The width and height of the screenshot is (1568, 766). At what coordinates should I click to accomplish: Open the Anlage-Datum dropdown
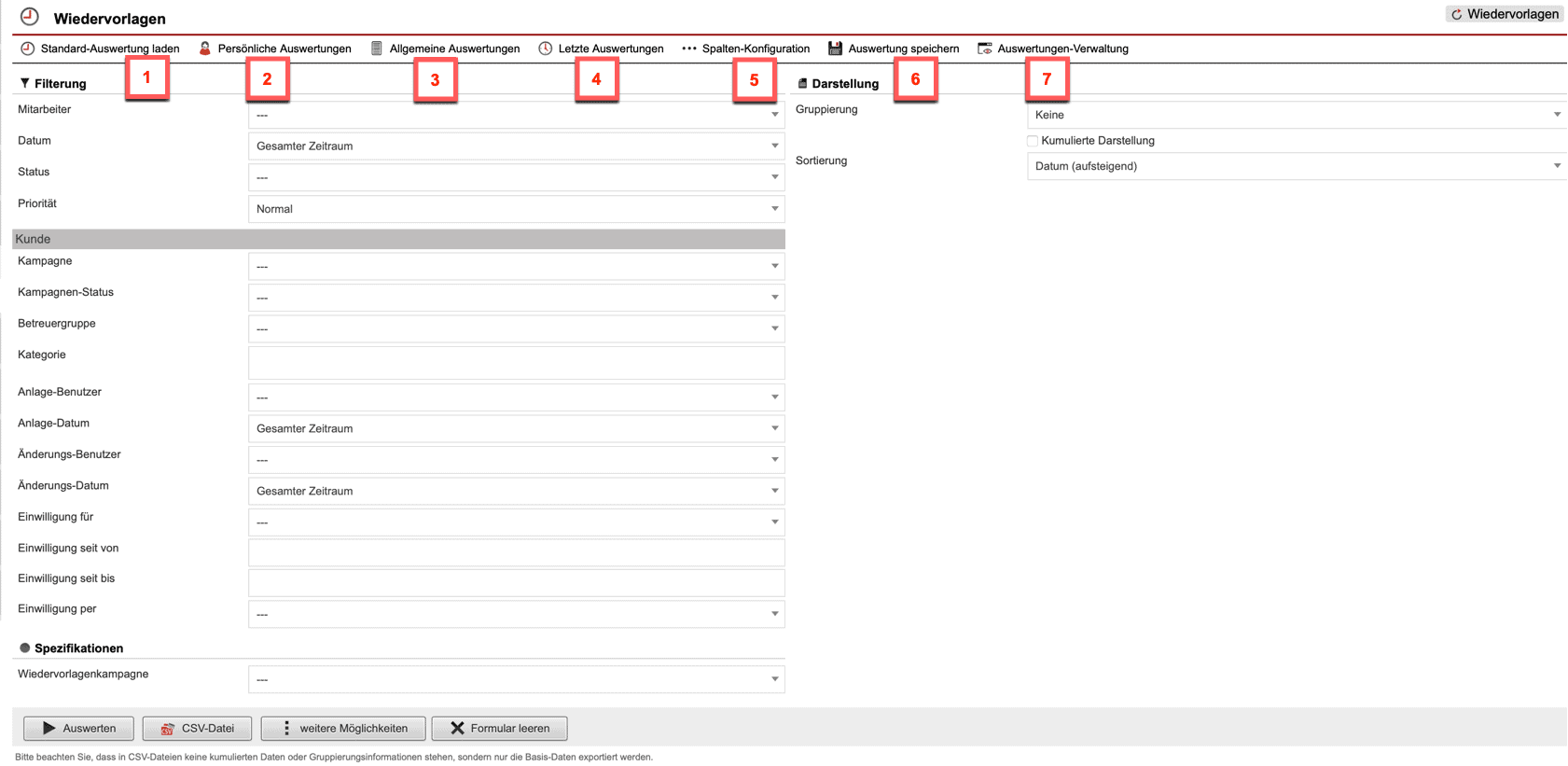click(x=516, y=428)
